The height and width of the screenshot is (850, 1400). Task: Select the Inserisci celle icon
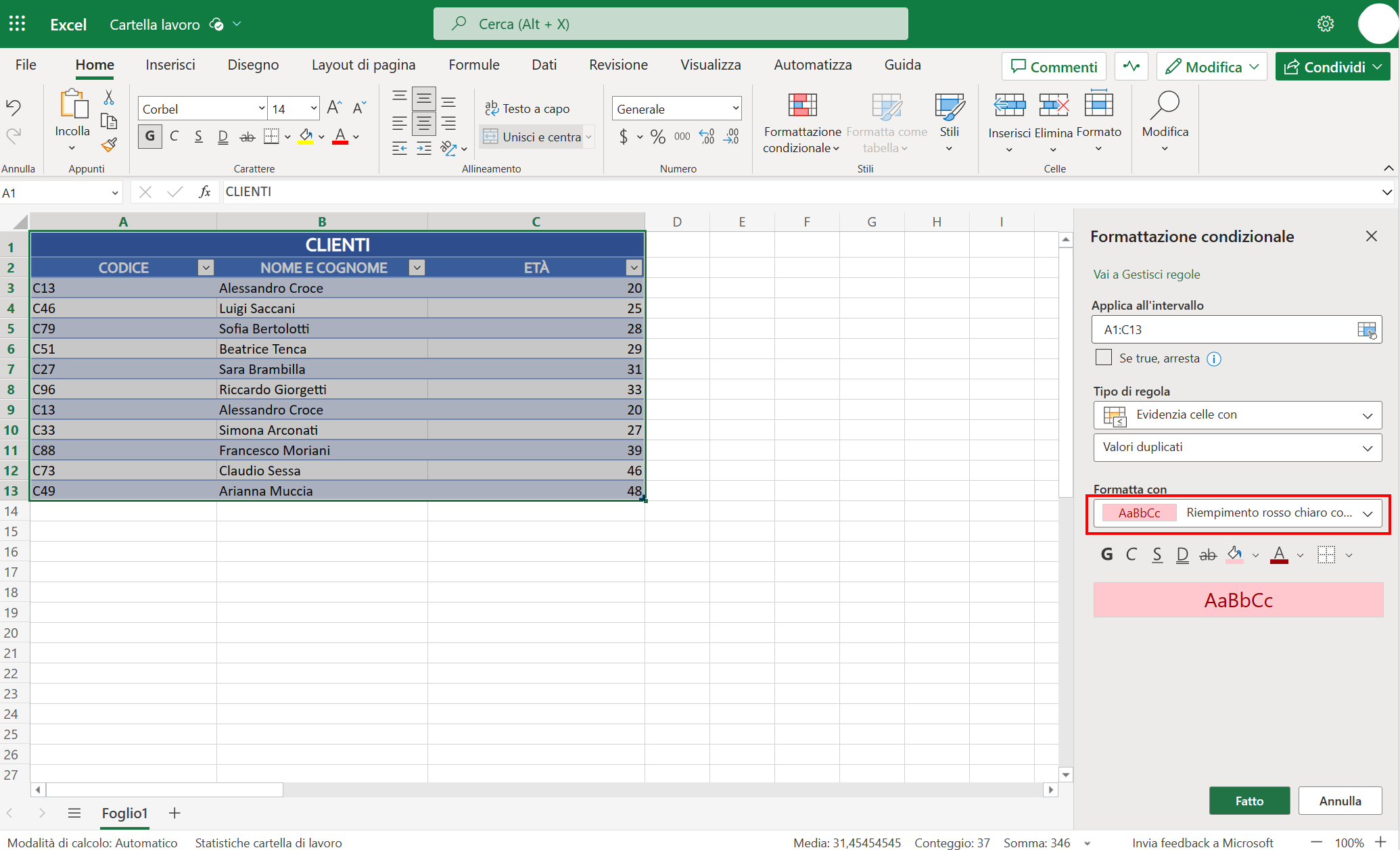coord(1008,115)
